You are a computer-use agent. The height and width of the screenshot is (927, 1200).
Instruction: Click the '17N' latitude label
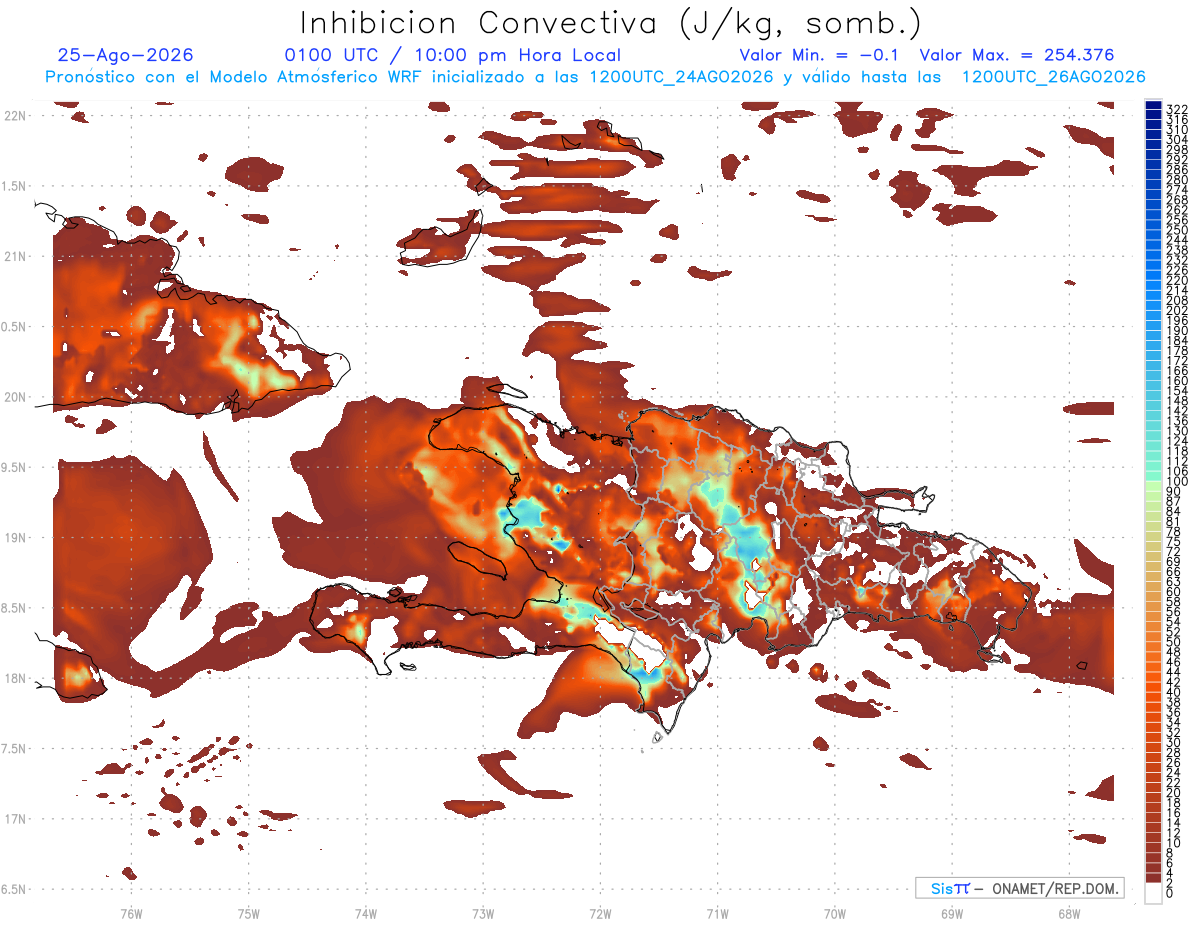(15, 819)
